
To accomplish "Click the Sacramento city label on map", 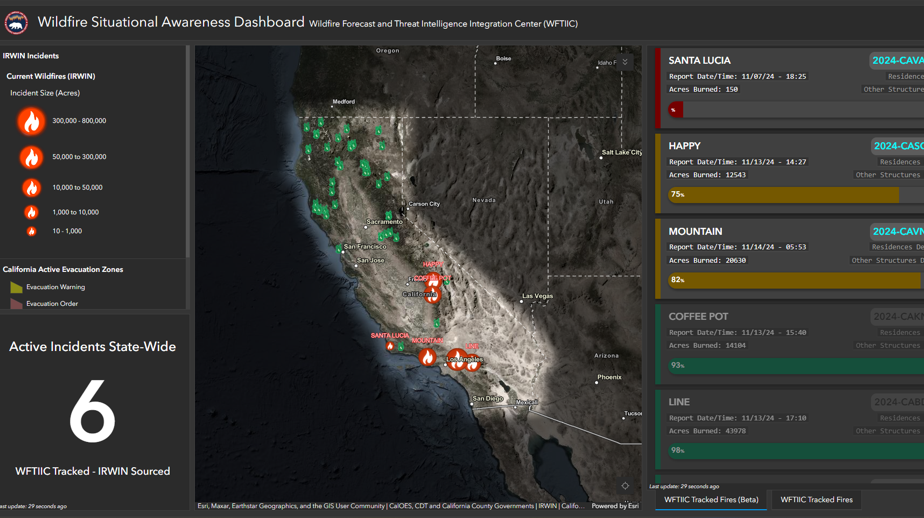I will click(x=384, y=222).
